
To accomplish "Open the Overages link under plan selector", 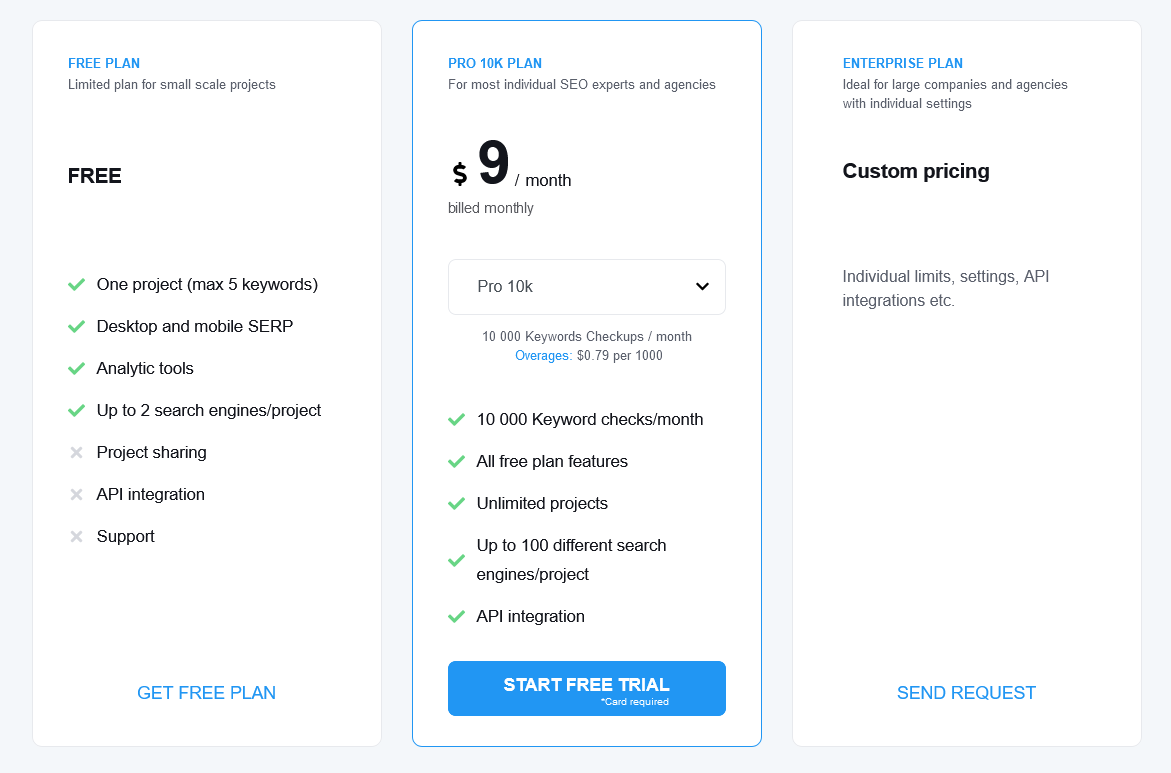I will click(x=543, y=356).
